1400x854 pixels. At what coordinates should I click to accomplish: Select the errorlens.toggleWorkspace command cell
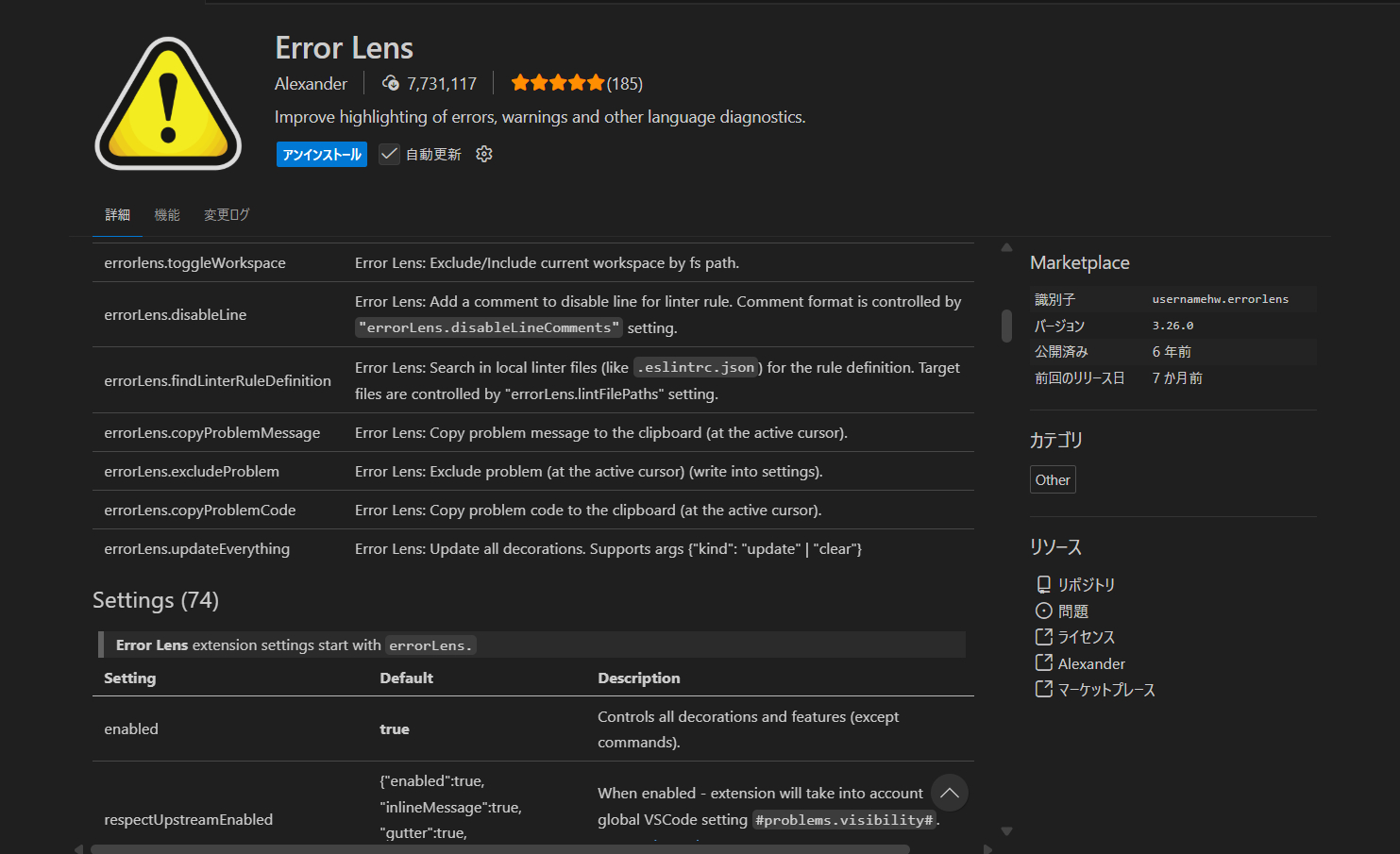click(194, 263)
